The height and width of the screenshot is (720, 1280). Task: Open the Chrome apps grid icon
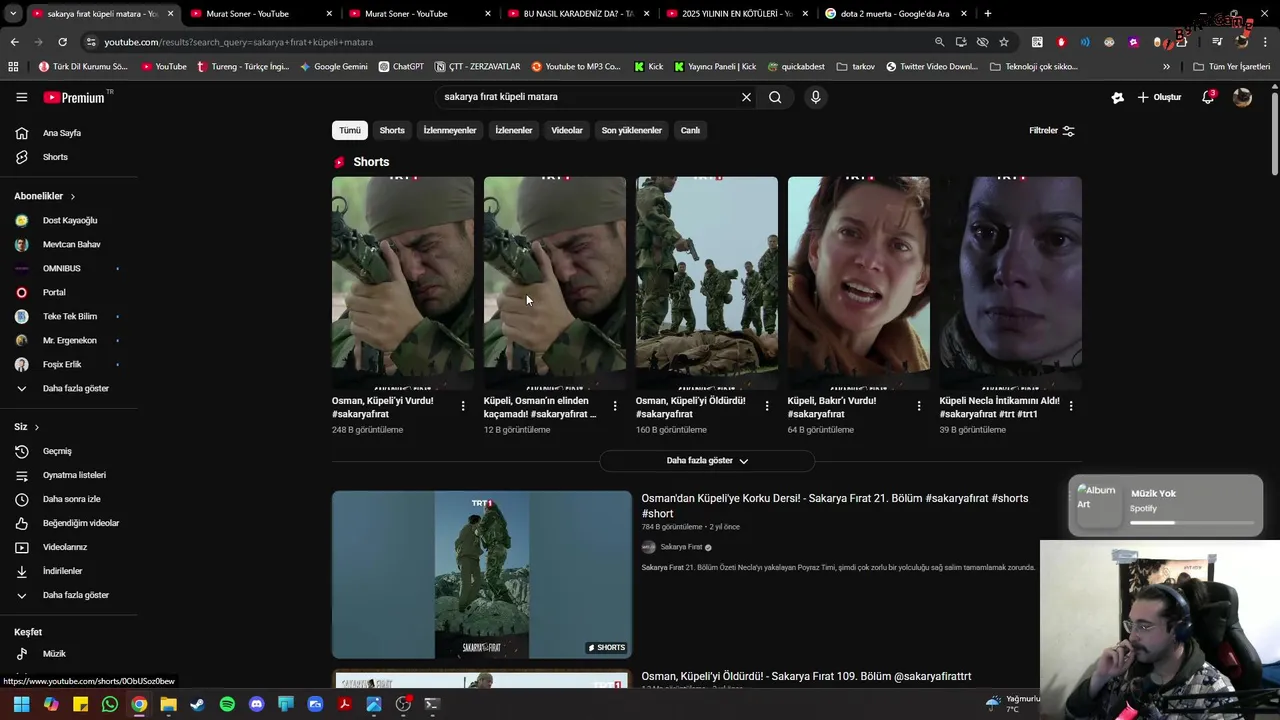tap(13, 67)
